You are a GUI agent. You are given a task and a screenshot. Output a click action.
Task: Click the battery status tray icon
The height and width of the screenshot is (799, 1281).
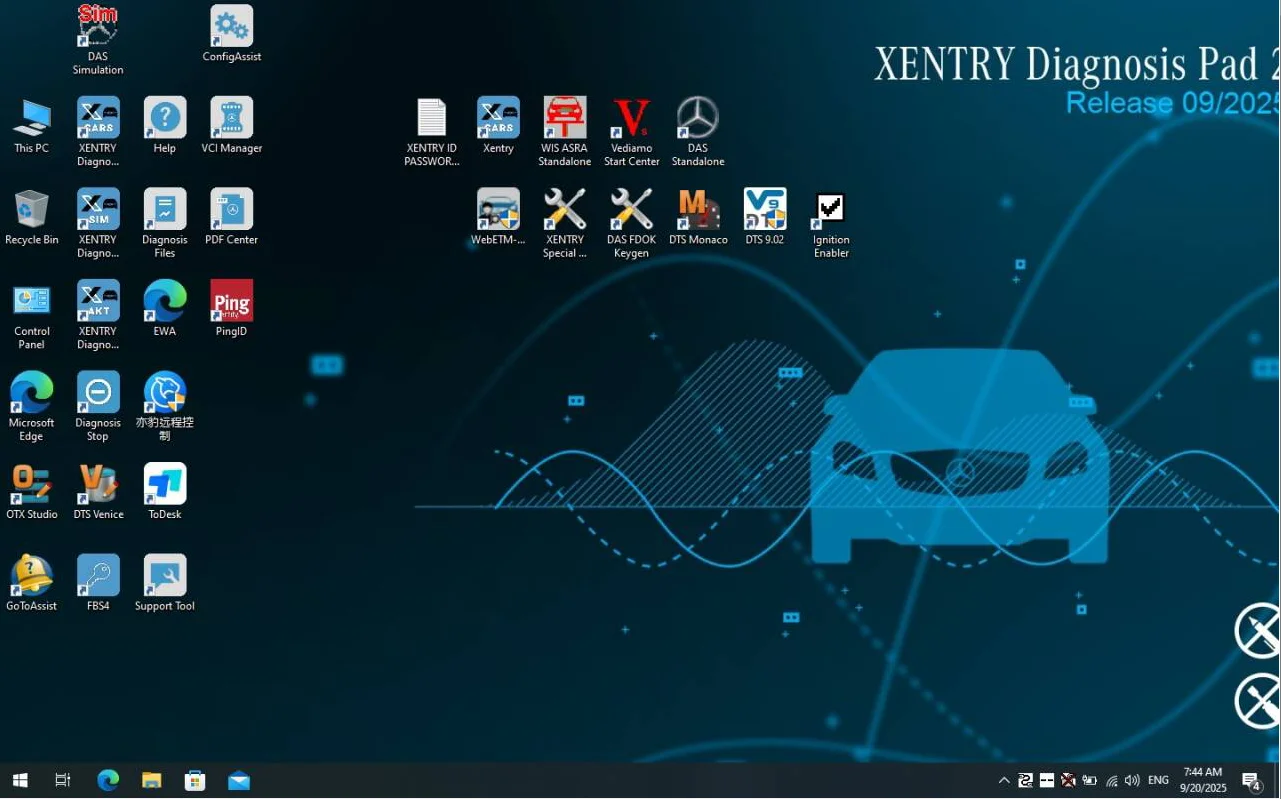pos(1090,780)
